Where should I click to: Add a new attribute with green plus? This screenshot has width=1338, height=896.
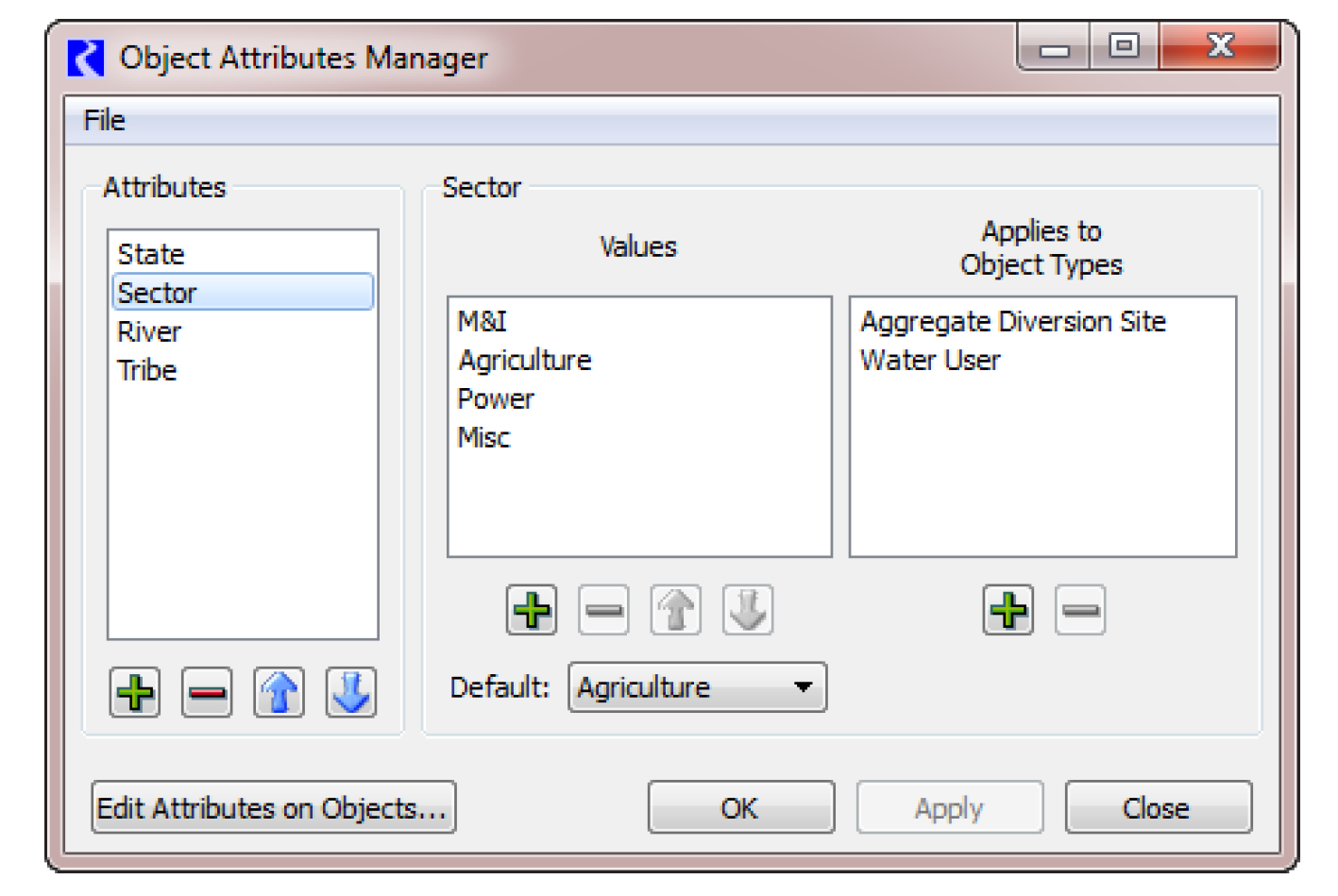(x=135, y=692)
